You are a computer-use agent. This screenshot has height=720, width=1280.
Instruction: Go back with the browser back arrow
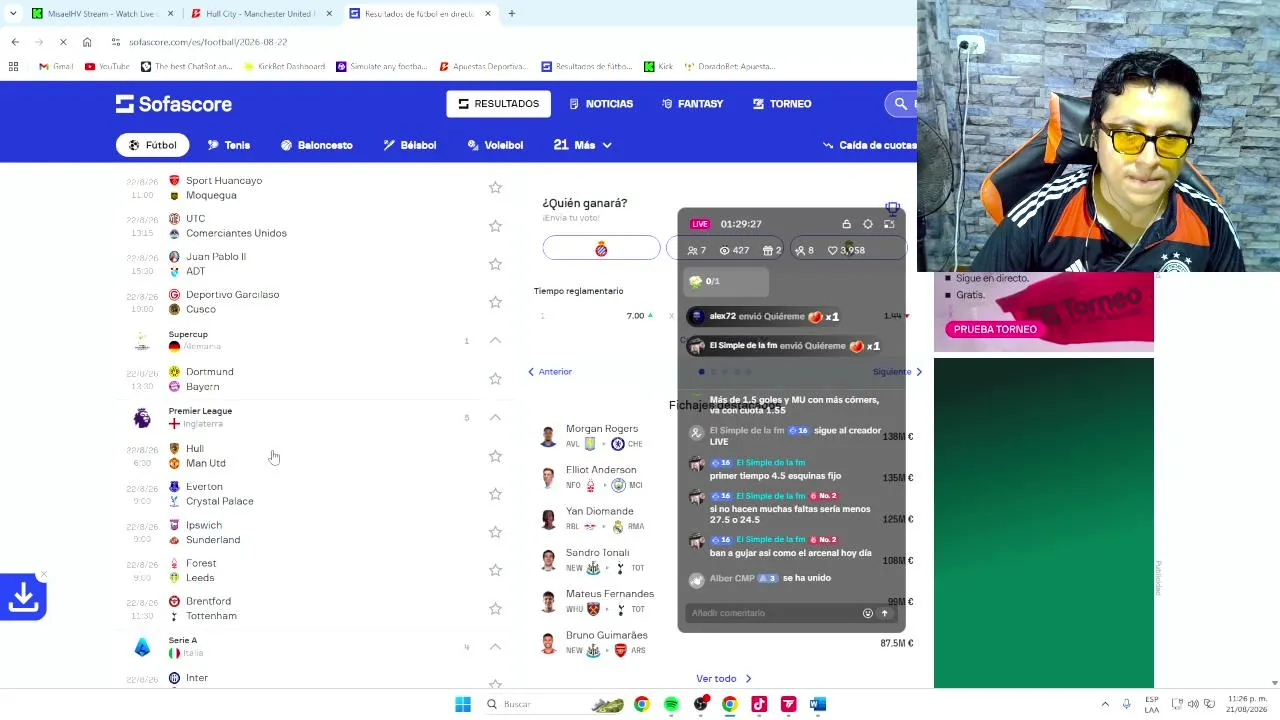(15, 42)
